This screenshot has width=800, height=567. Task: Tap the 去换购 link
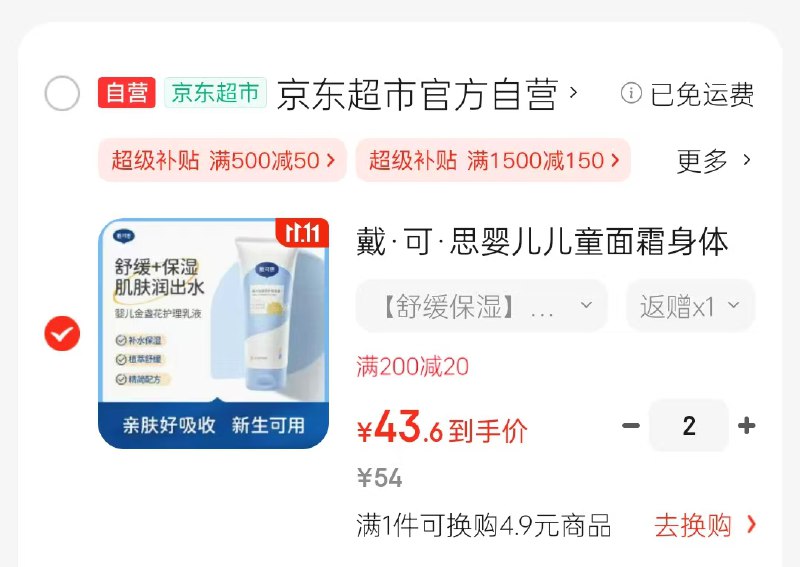692,525
